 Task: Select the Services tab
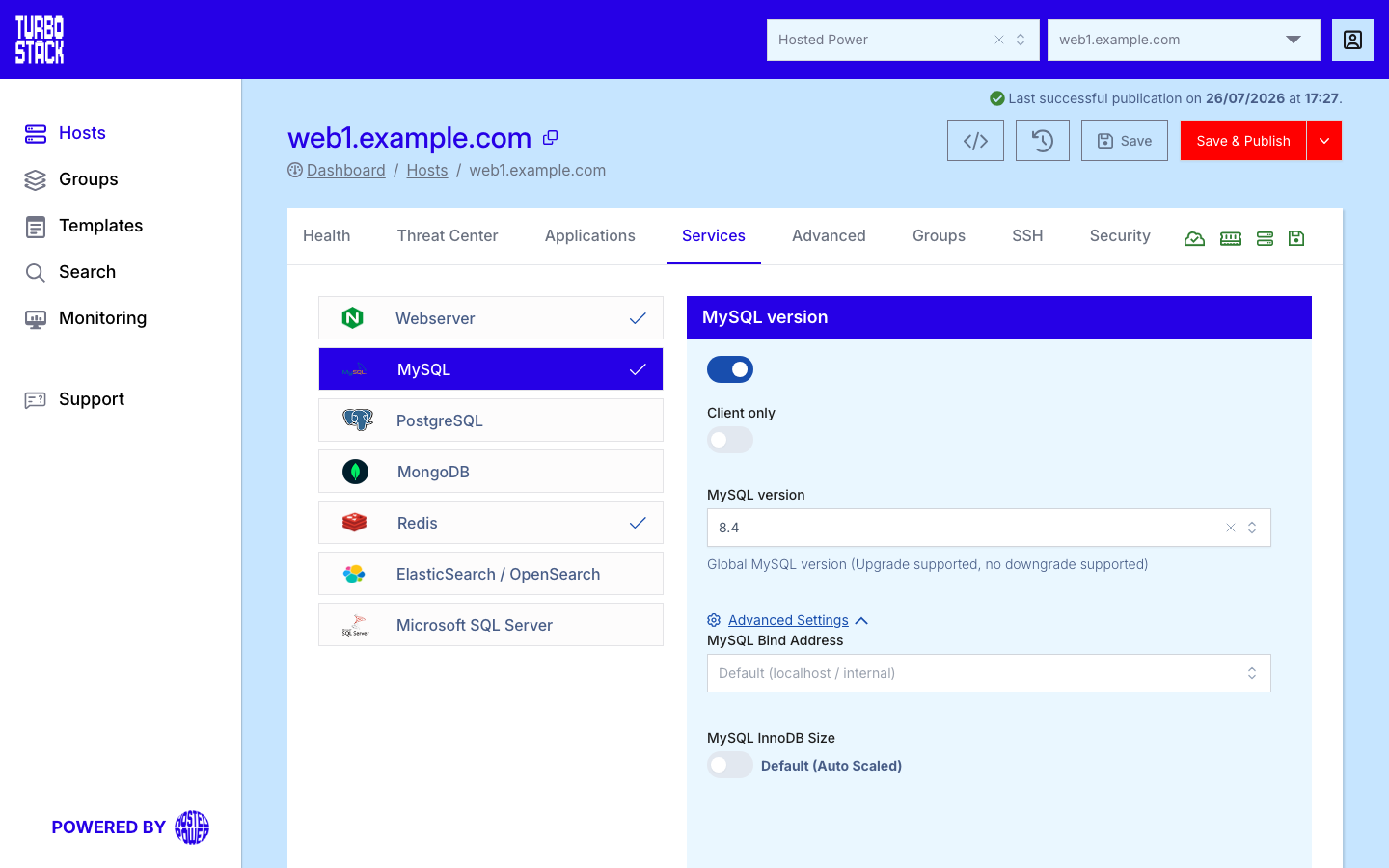(x=714, y=236)
